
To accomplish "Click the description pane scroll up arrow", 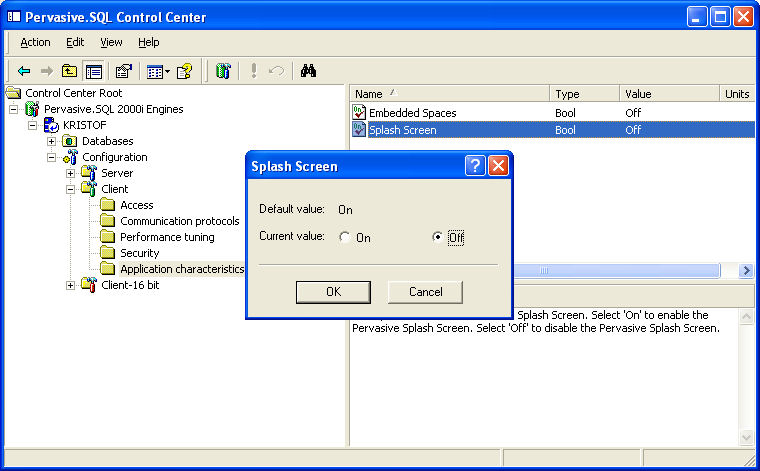I will click(746, 317).
